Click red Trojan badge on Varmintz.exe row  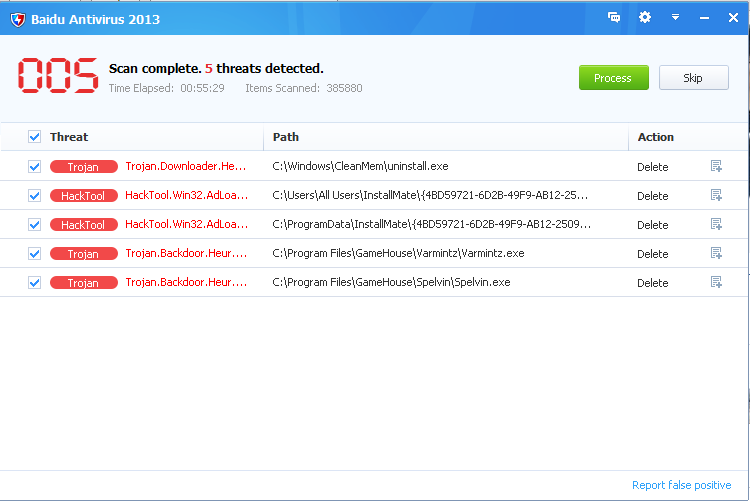tap(84, 254)
